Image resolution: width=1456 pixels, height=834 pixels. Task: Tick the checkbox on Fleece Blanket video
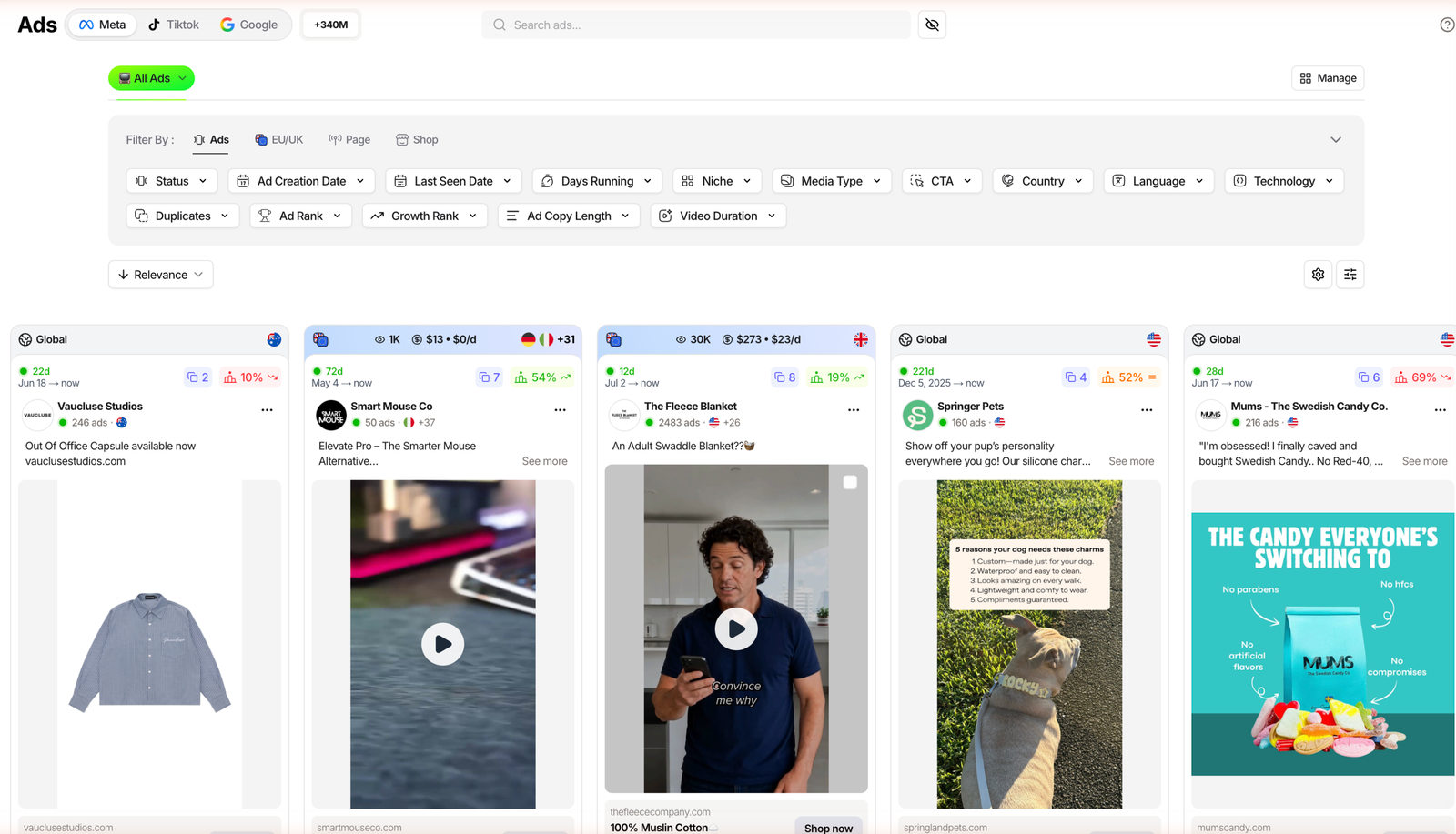850,483
